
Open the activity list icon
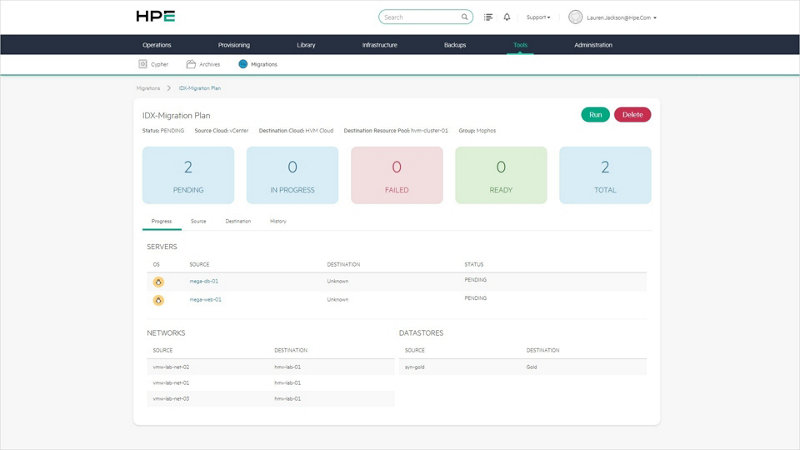click(488, 17)
